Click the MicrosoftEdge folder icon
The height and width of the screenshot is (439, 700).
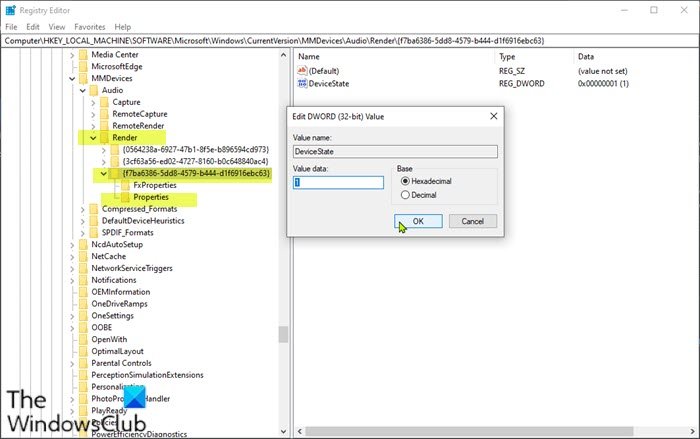(83, 67)
